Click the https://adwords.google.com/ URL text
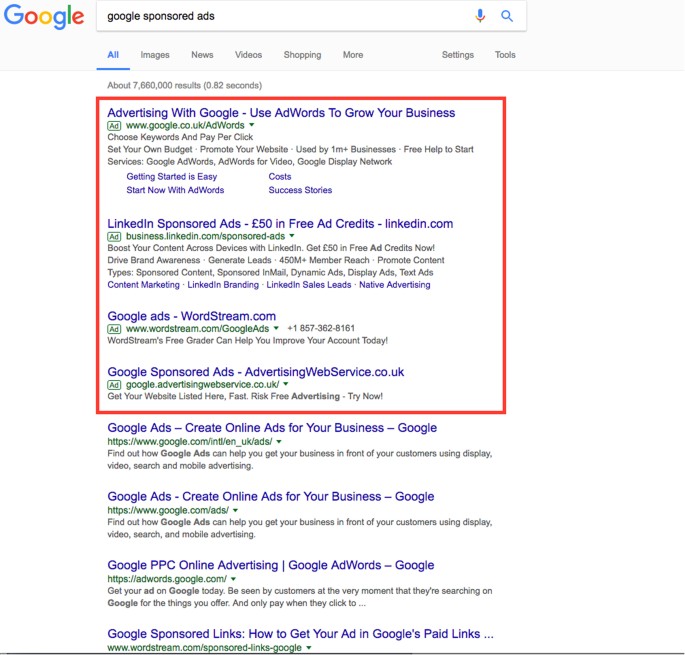Screen dimensions: 685x655 click(x=167, y=579)
